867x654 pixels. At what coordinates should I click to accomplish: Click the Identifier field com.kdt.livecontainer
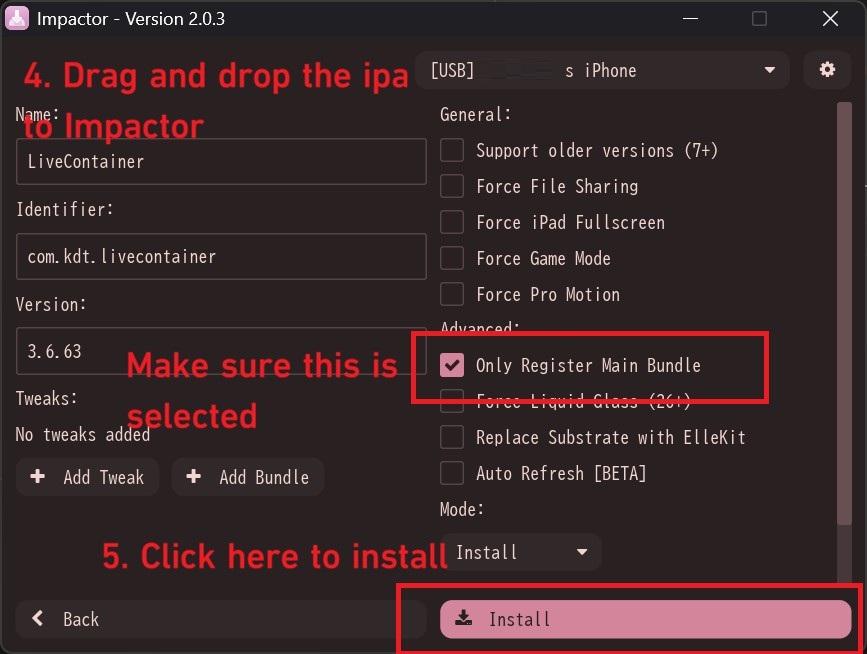(x=221, y=257)
